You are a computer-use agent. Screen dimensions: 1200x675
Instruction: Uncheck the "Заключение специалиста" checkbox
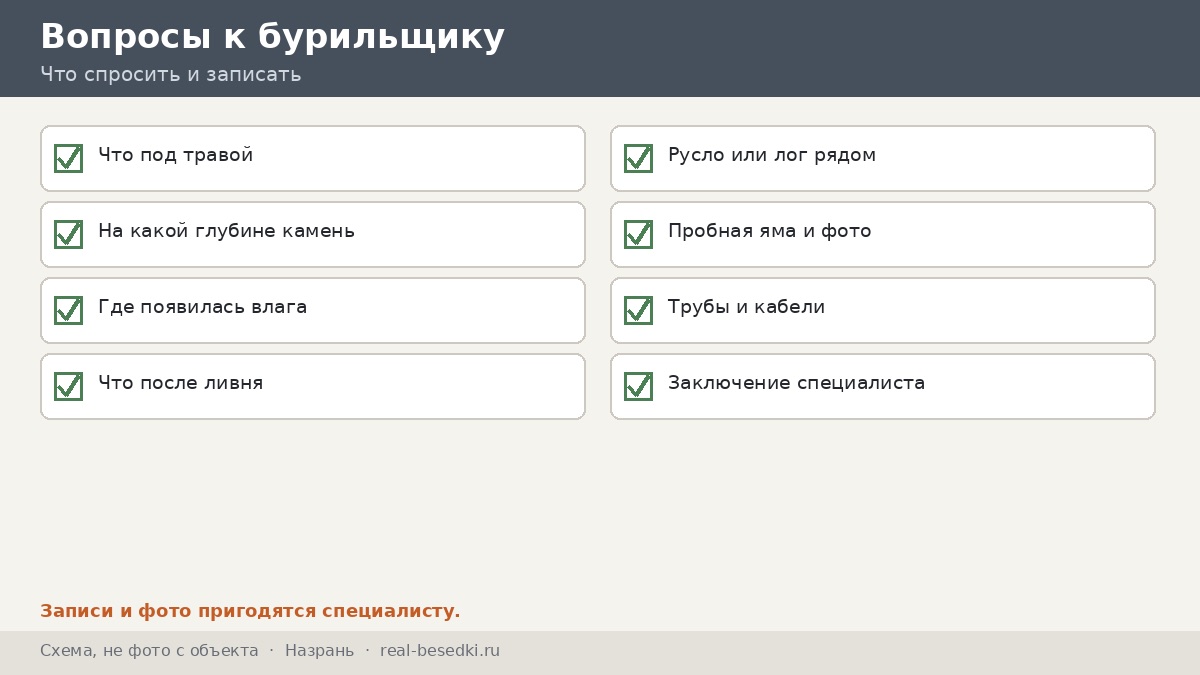click(x=638, y=386)
